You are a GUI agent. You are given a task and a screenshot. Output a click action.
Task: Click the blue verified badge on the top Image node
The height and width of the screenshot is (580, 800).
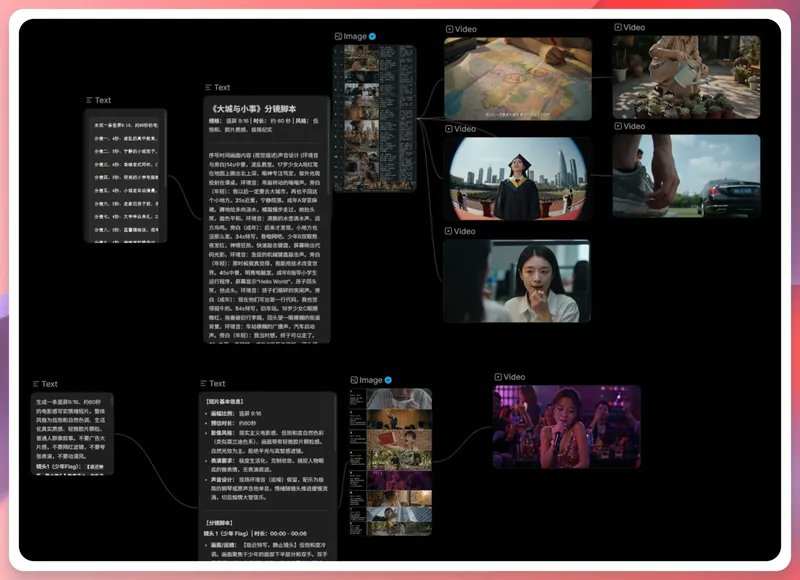(372, 36)
